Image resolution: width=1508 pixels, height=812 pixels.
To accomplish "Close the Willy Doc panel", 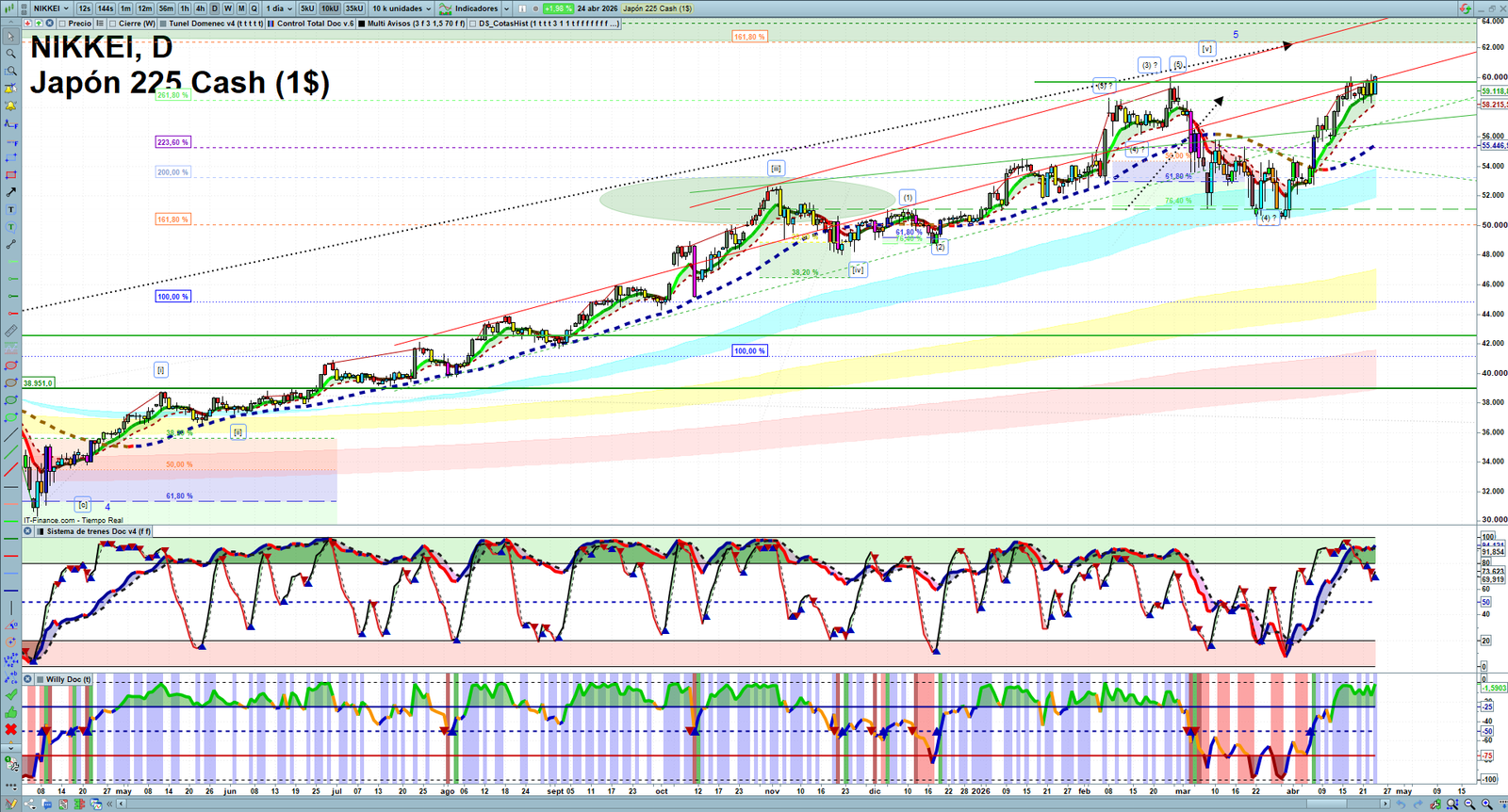I will point(27,679).
